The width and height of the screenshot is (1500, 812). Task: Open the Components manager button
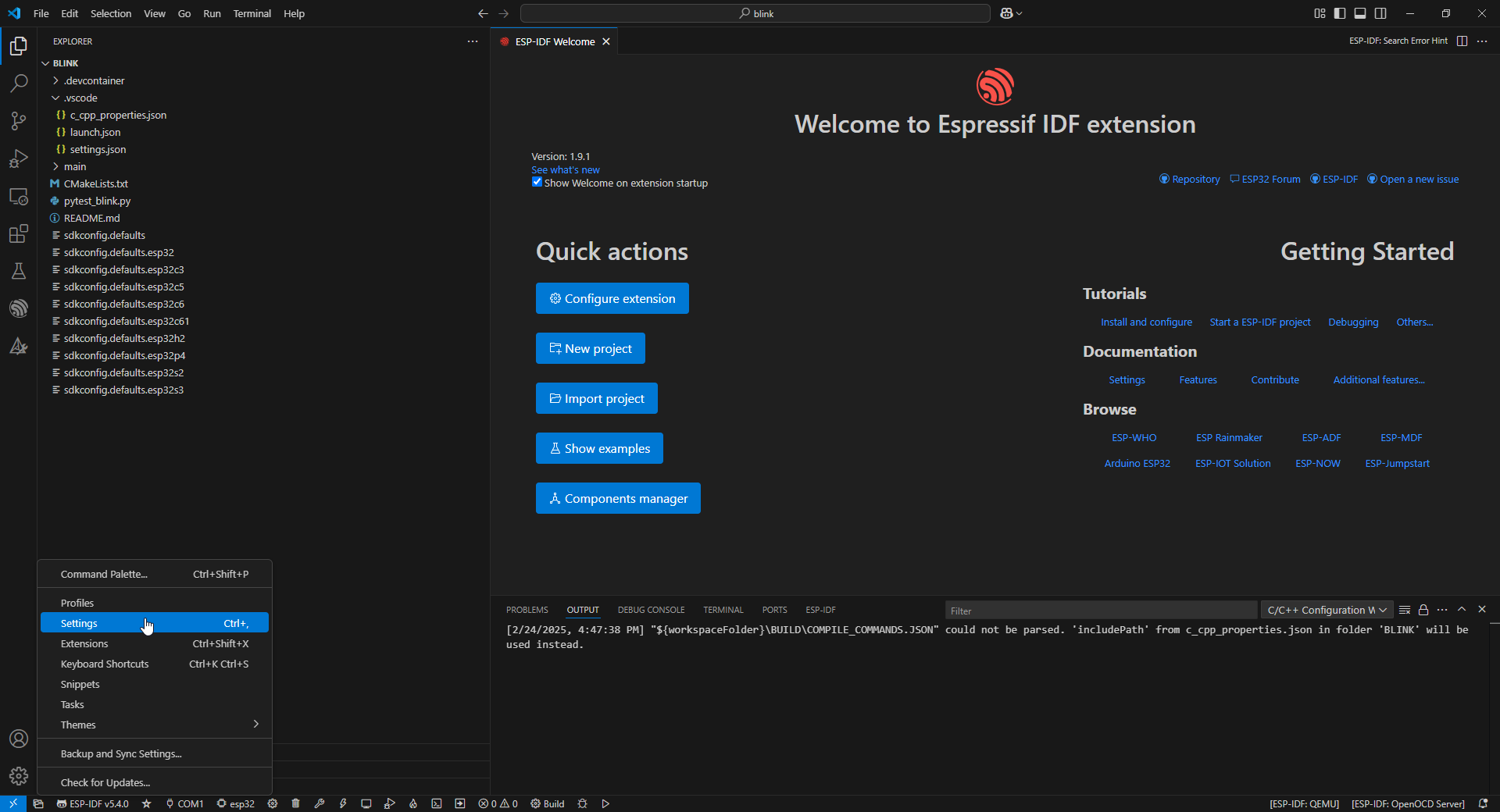pos(618,498)
